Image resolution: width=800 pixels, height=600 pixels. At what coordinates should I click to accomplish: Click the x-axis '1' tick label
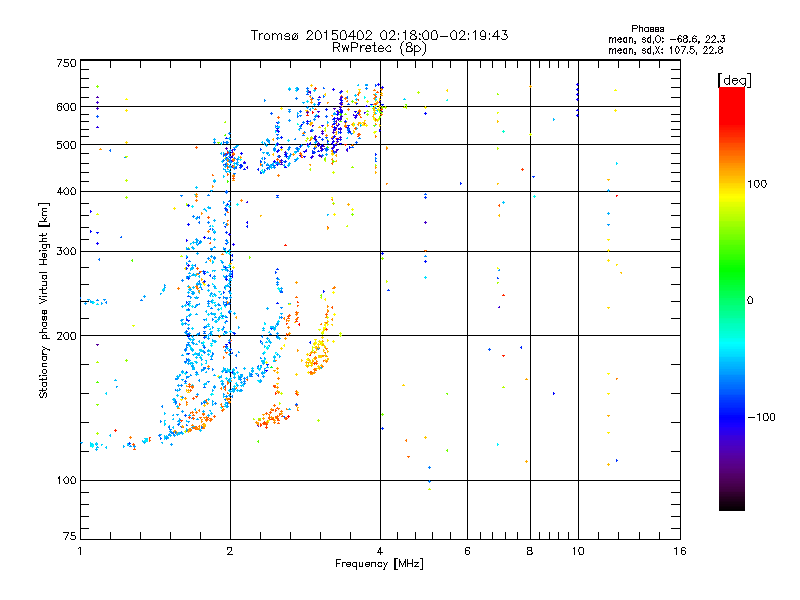point(80,551)
